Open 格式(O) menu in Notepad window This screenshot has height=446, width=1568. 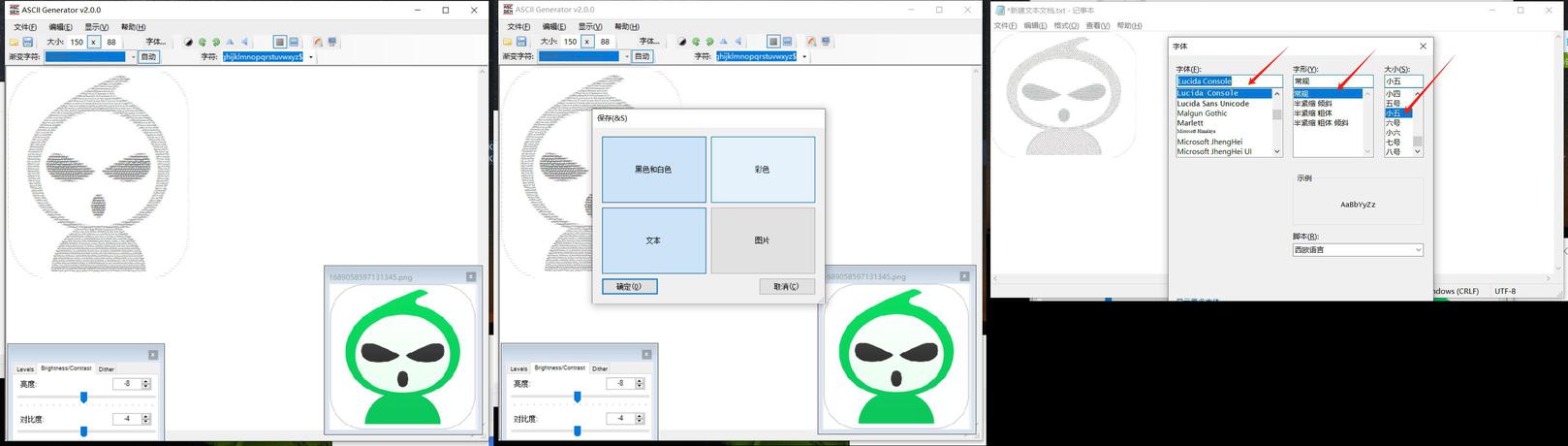1066,26
